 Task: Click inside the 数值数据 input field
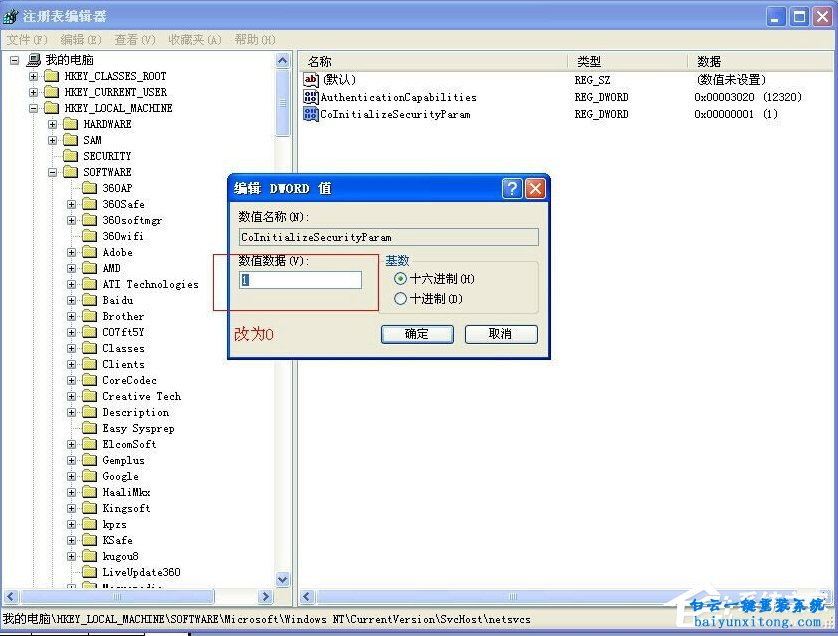300,281
